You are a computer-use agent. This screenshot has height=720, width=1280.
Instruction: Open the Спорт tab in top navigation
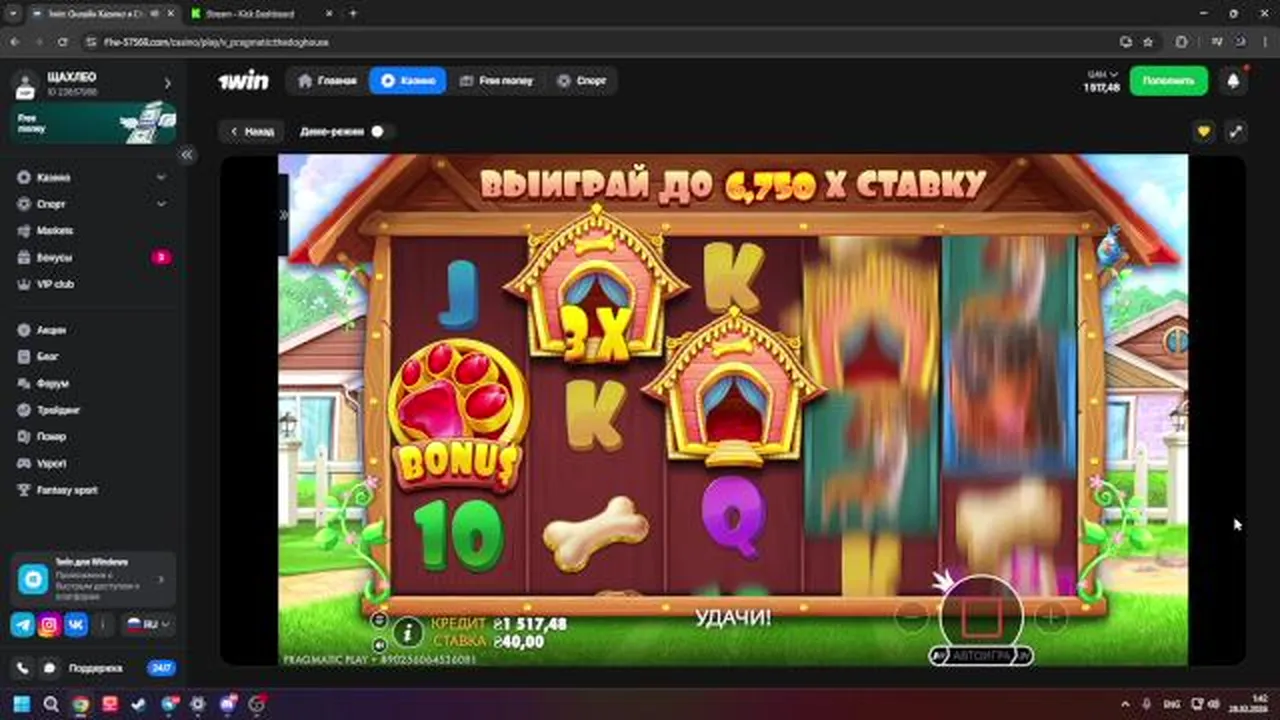click(582, 81)
